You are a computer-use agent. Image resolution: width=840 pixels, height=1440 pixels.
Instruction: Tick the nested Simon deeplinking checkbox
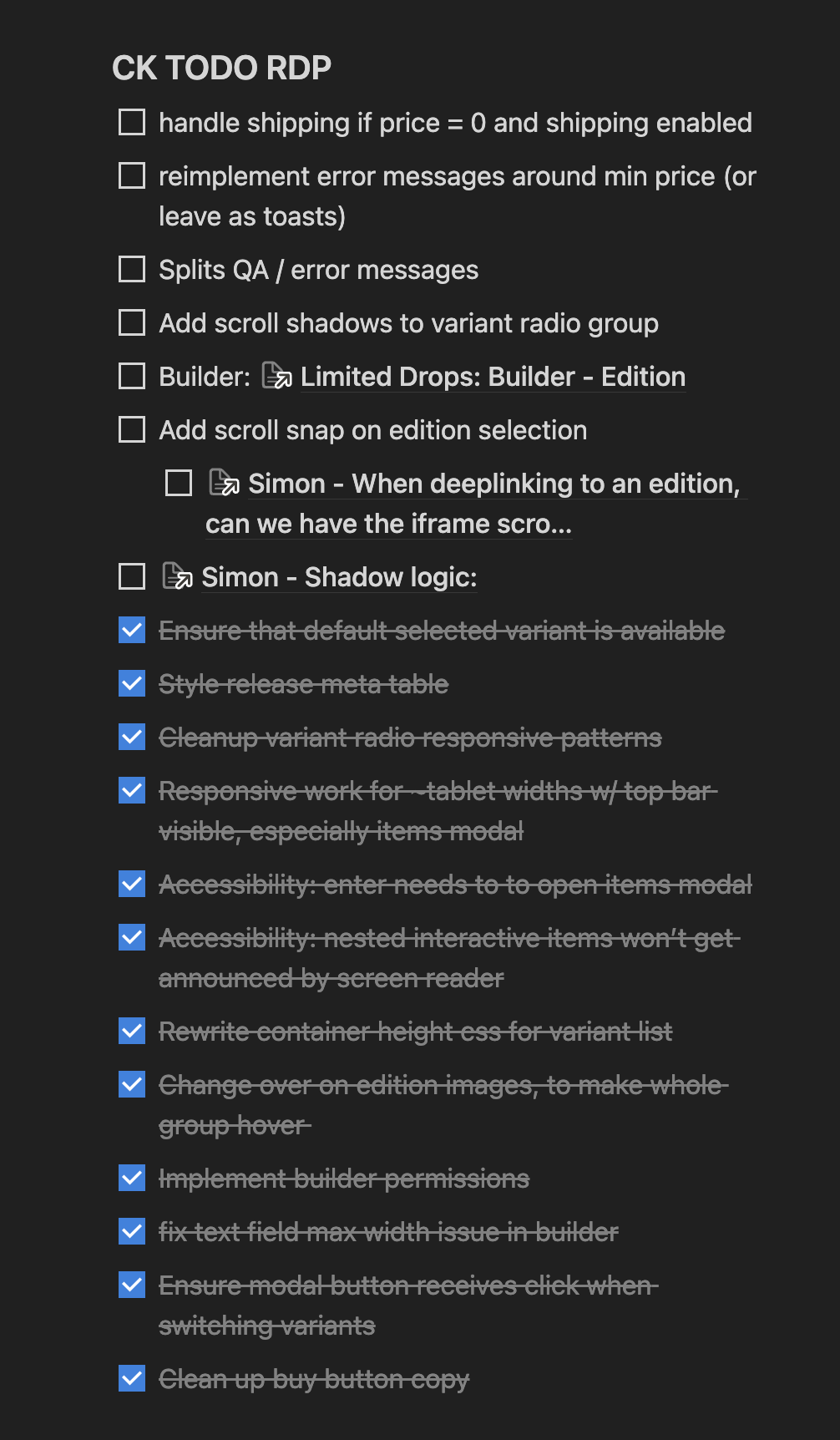tap(179, 484)
